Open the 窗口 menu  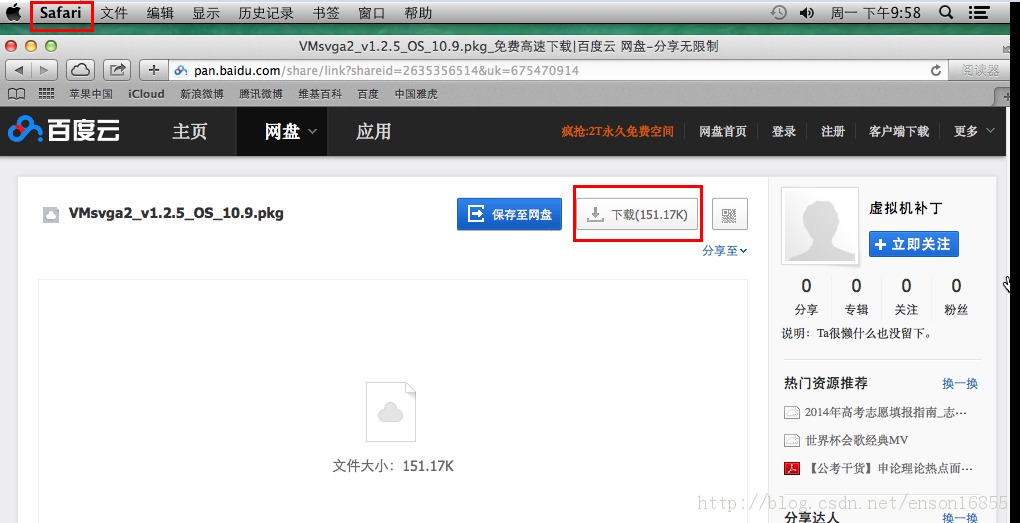(371, 13)
